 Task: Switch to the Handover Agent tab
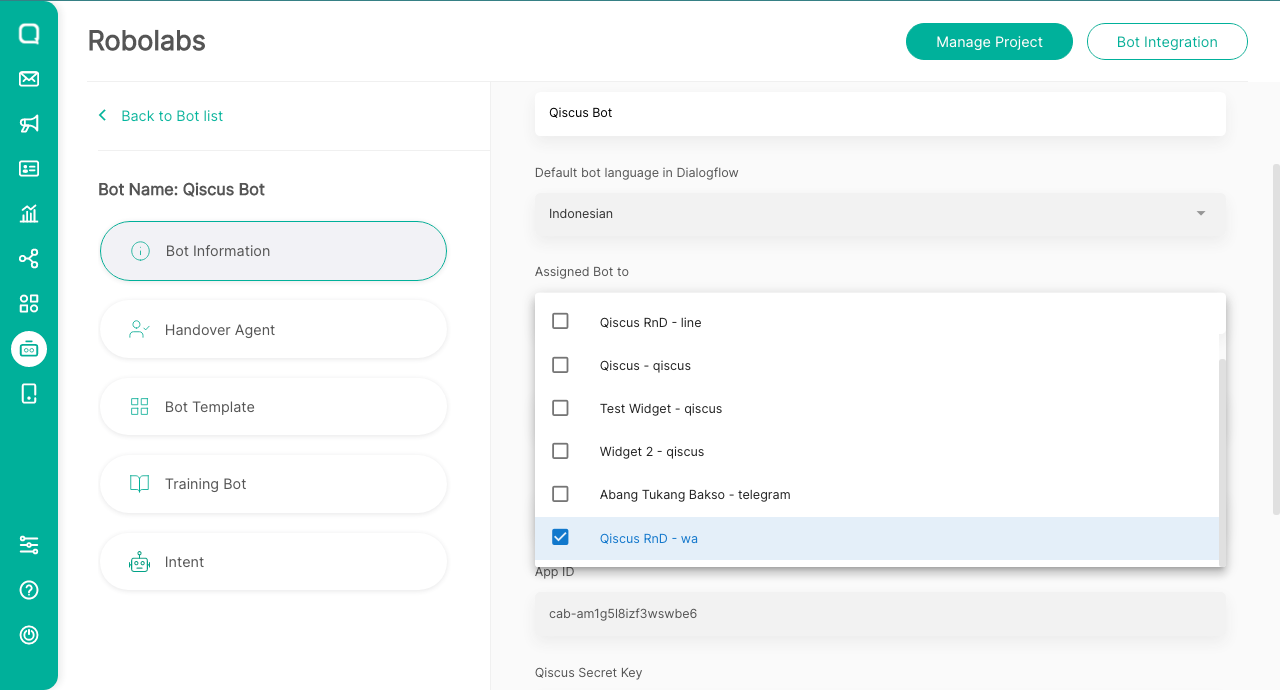273,330
